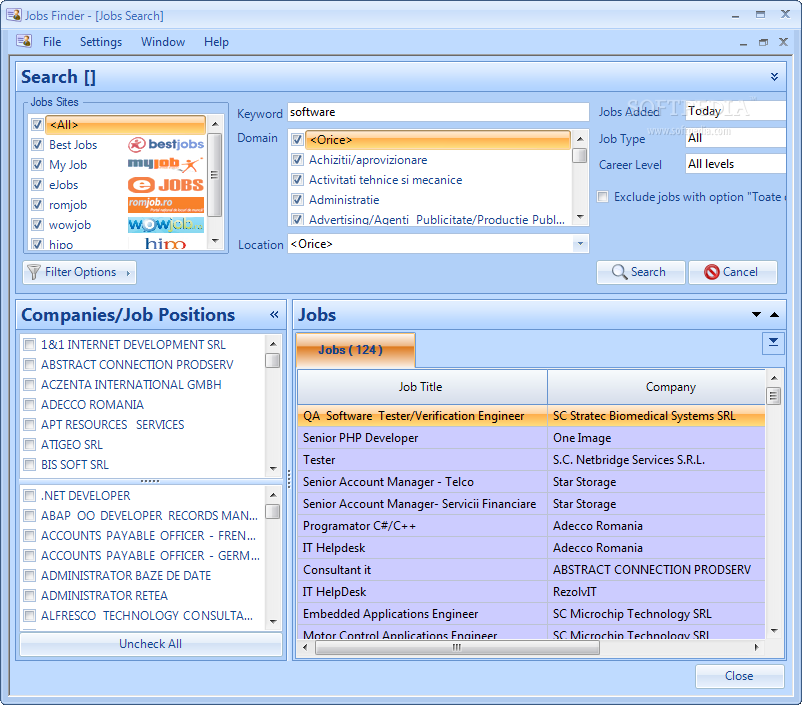Click the romjob.ro site logo
The width and height of the screenshot is (802, 705).
[x=166, y=205]
